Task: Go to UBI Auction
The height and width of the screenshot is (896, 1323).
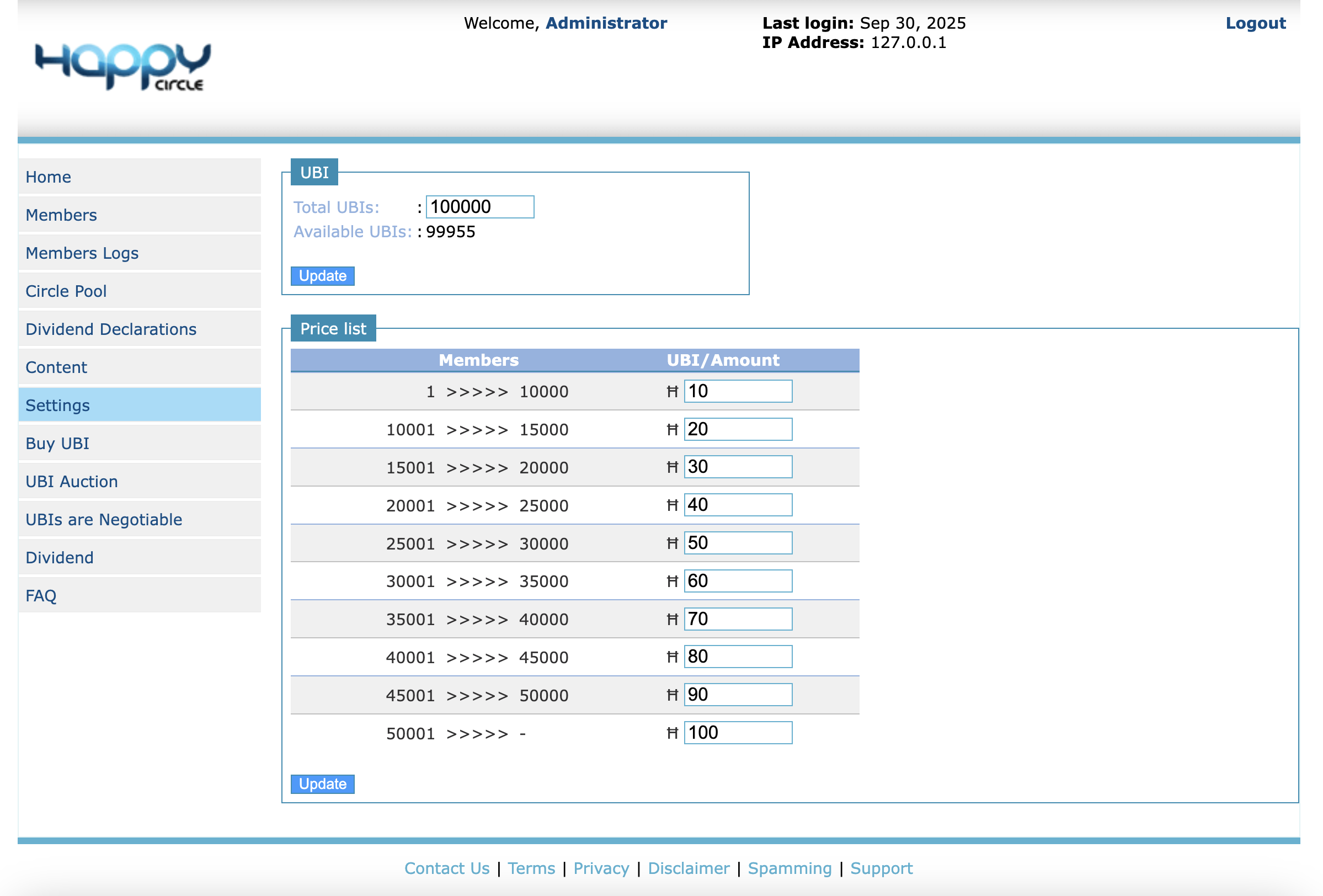Action: coord(140,481)
